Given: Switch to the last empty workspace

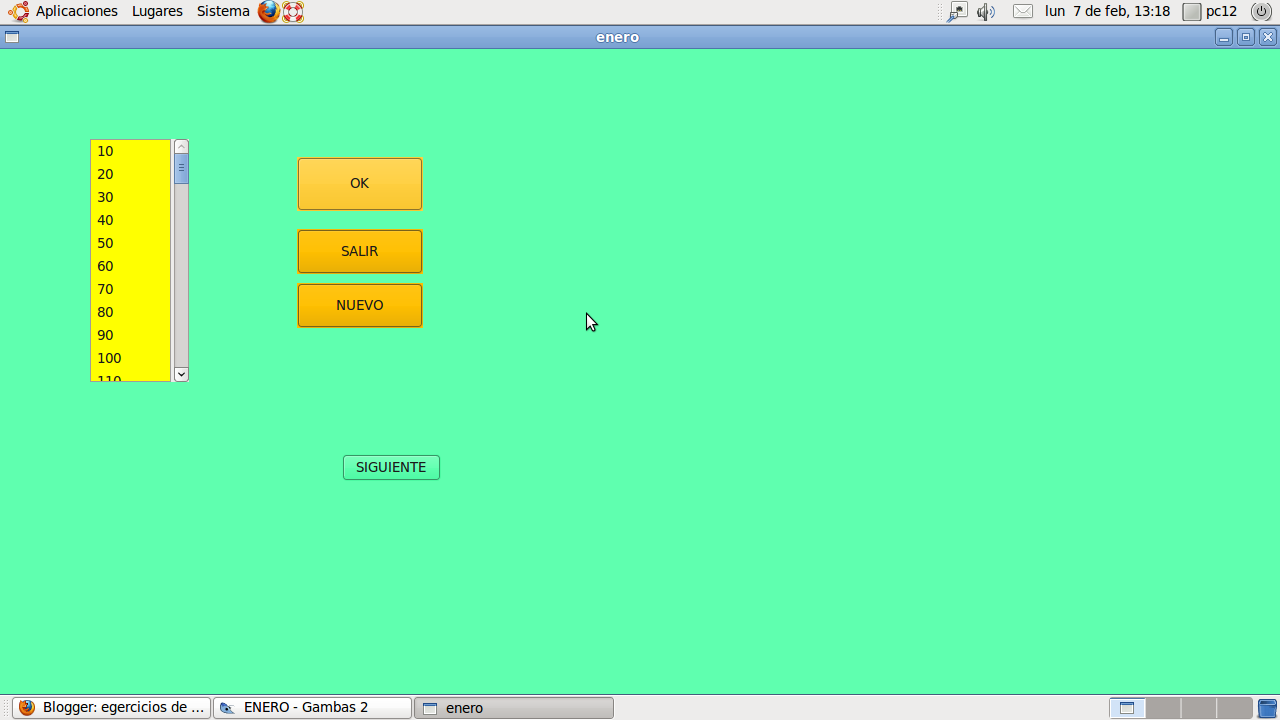Looking at the screenshot, I should [1235, 708].
